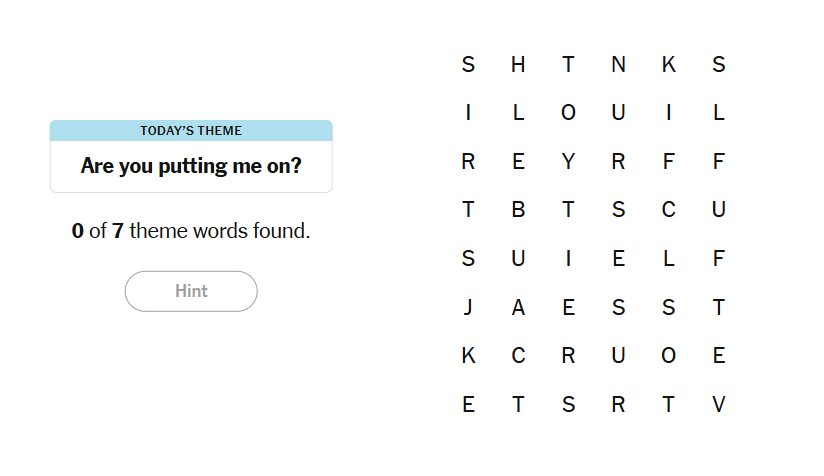Select the letter C in the fourth row
The image size is (824, 476).
point(668,210)
